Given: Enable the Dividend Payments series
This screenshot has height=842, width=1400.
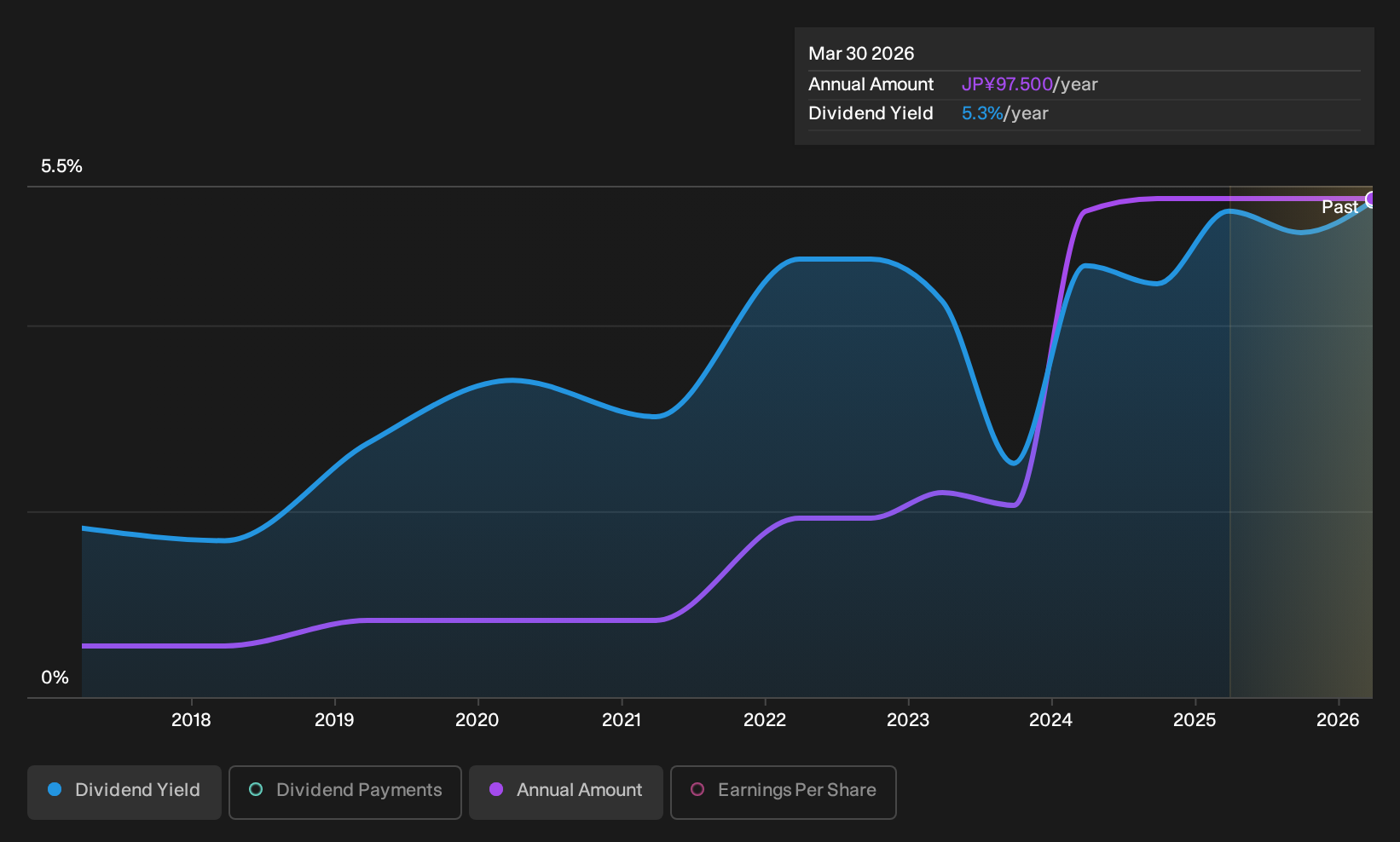Looking at the screenshot, I should click(345, 792).
